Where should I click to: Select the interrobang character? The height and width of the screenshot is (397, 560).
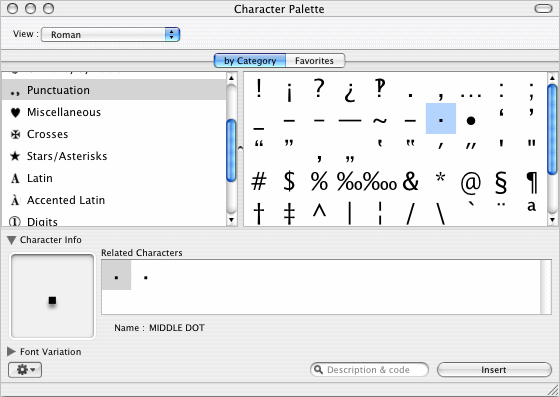coord(380,89)
